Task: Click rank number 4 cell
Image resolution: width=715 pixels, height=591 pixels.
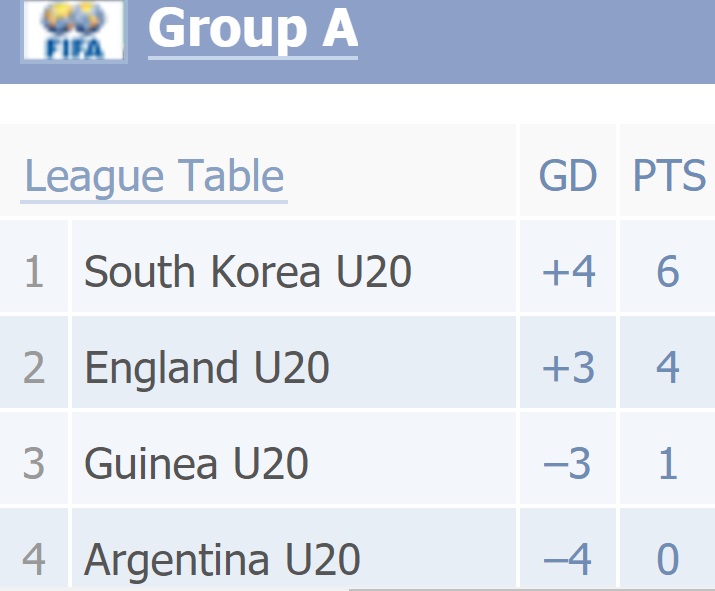Action: click(34, 559)
